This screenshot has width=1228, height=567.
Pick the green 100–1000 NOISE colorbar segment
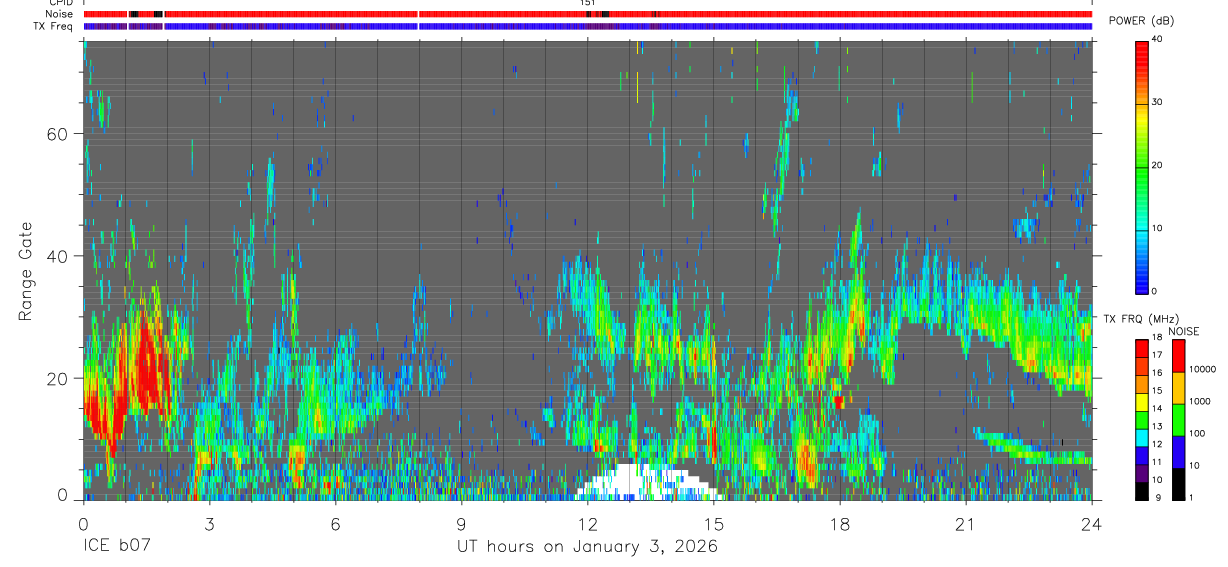click(x=1178, y=419)
